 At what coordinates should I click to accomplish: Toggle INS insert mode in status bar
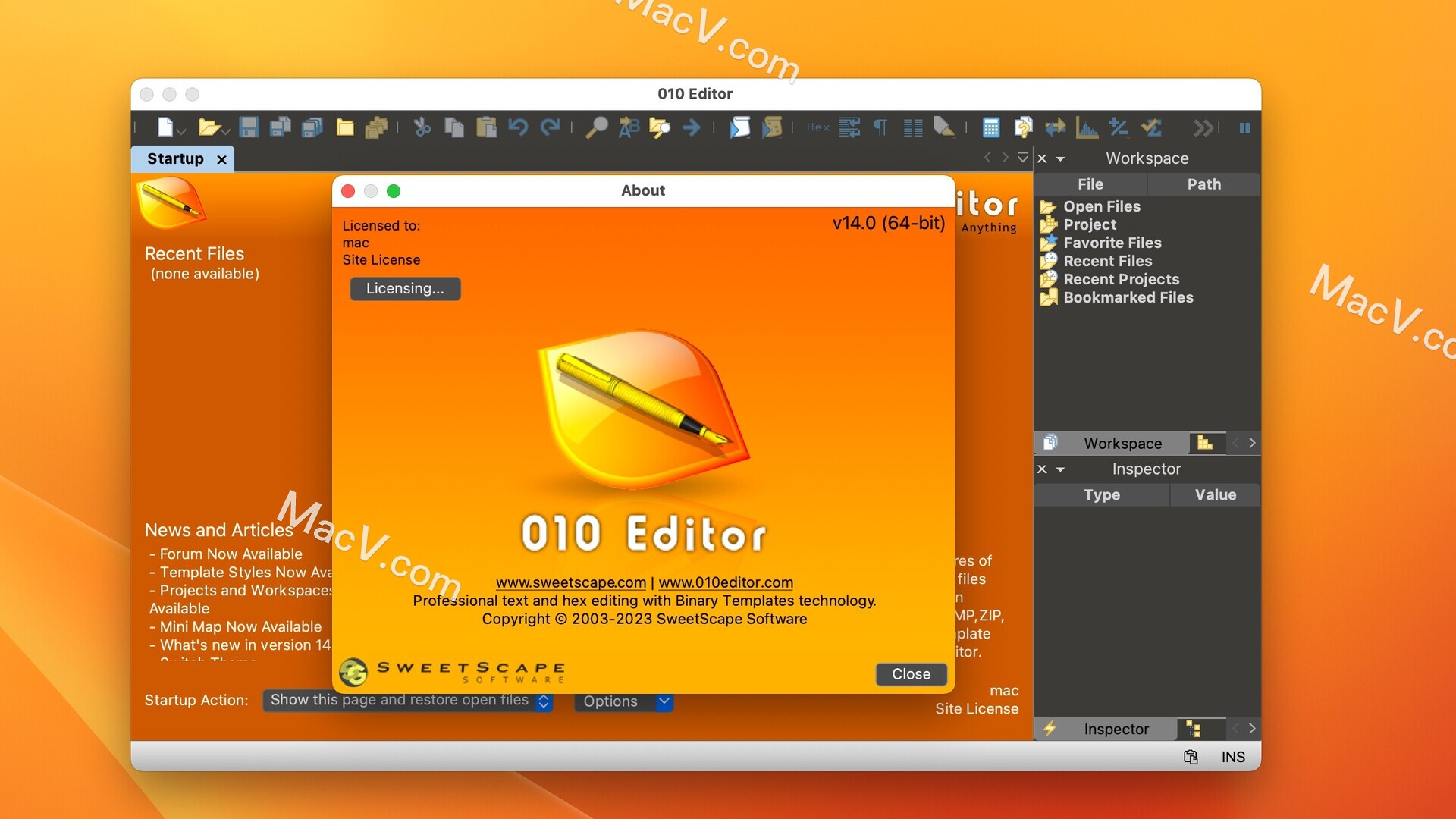point(1232,757)
